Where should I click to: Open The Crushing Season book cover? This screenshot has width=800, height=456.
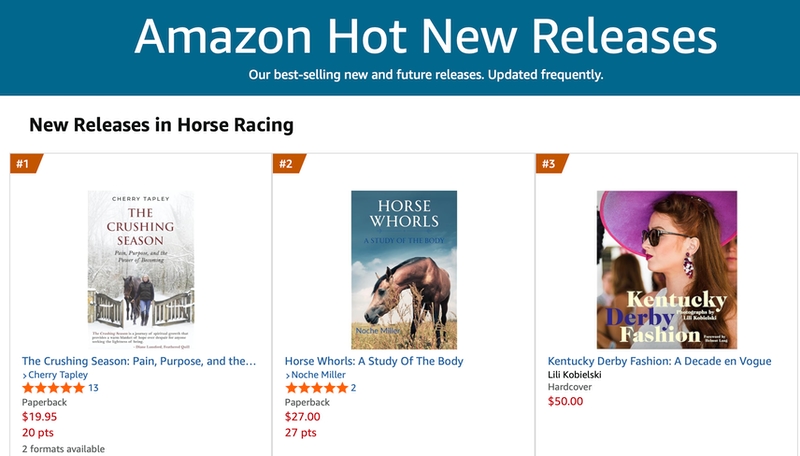coord(140,270)
